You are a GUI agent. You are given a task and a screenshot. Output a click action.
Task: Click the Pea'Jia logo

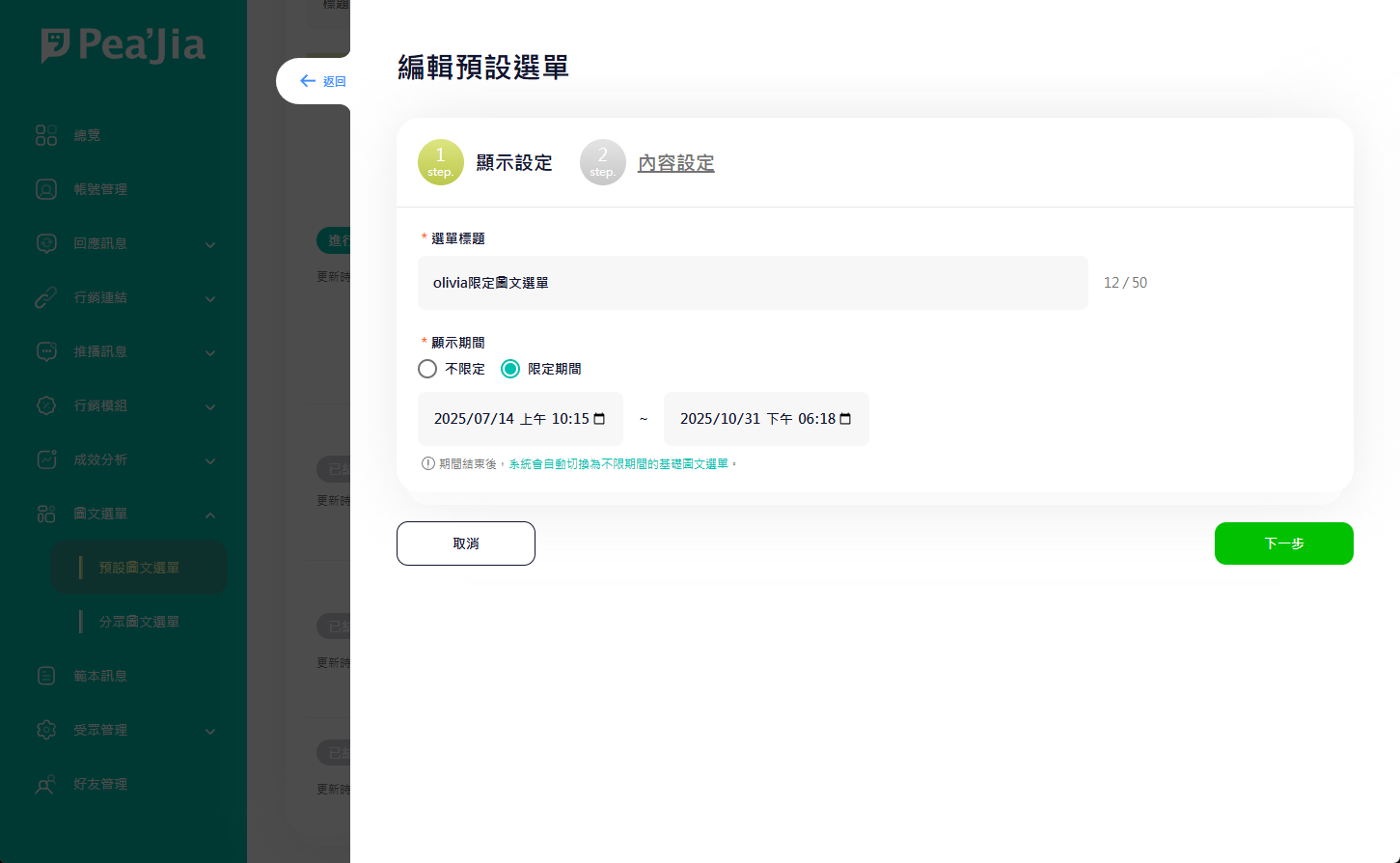tap(124, 45)
